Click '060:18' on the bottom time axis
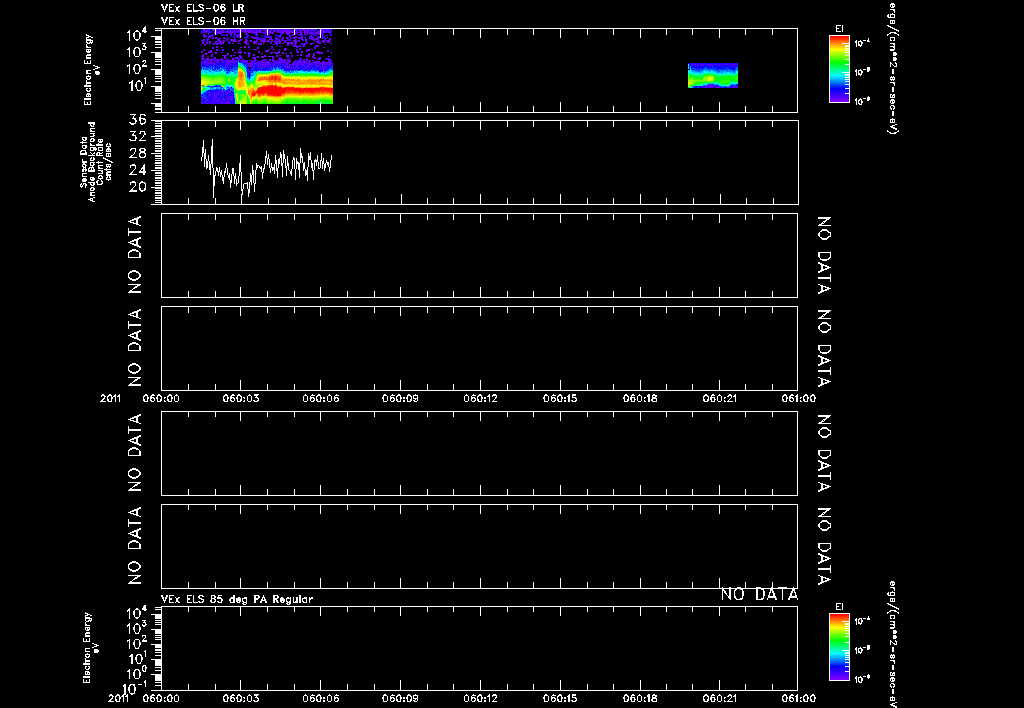Viewport: 1024px width, 708px height. [x=640, y=698]
